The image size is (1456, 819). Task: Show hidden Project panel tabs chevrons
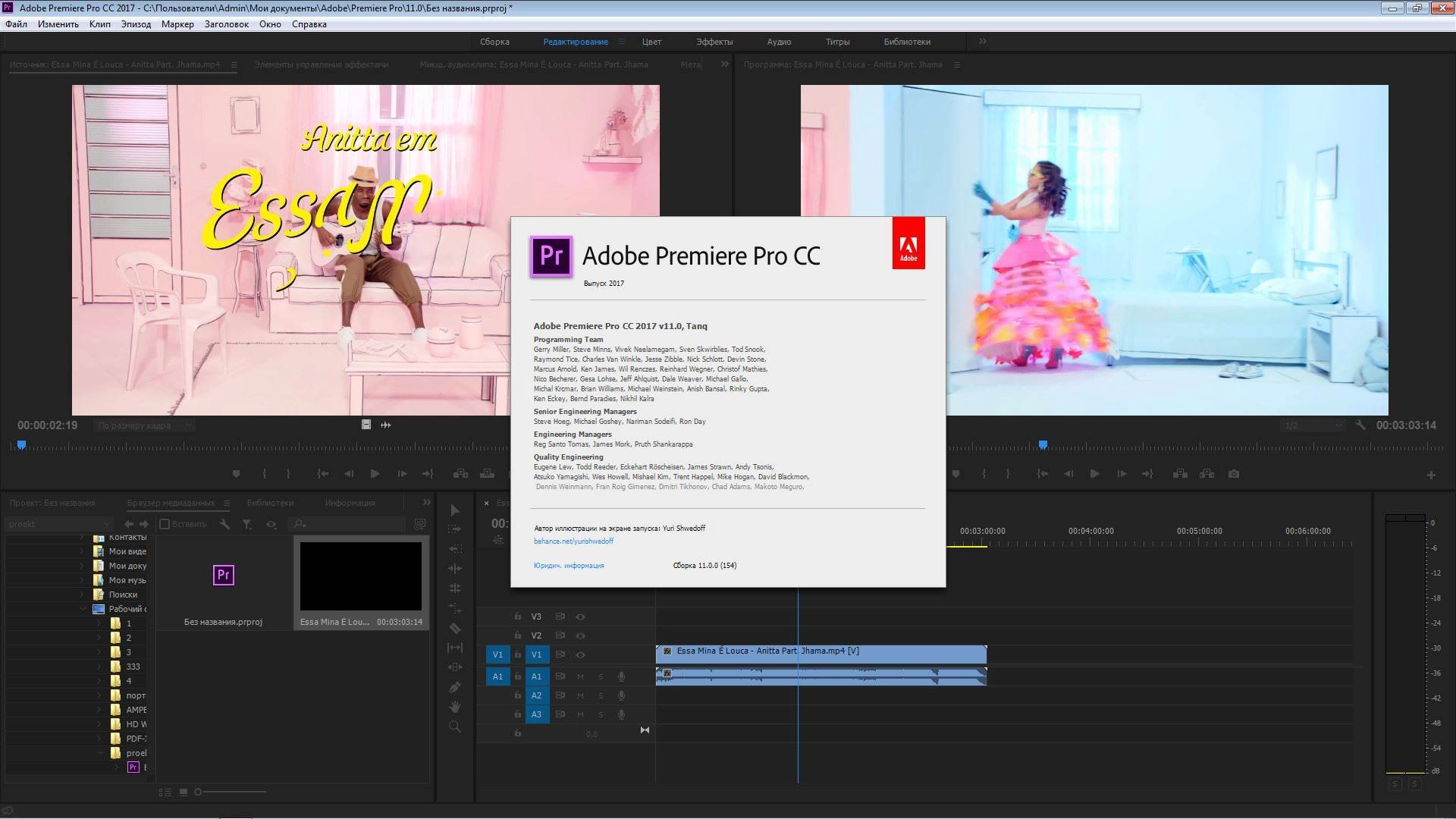(426, 503)
